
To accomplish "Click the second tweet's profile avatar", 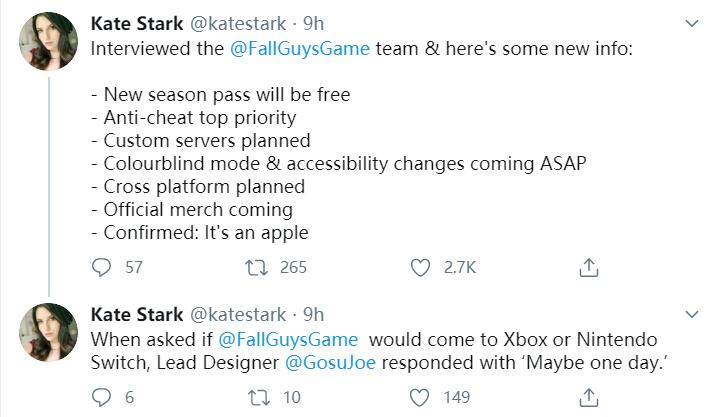I will (x=48, y=332).
